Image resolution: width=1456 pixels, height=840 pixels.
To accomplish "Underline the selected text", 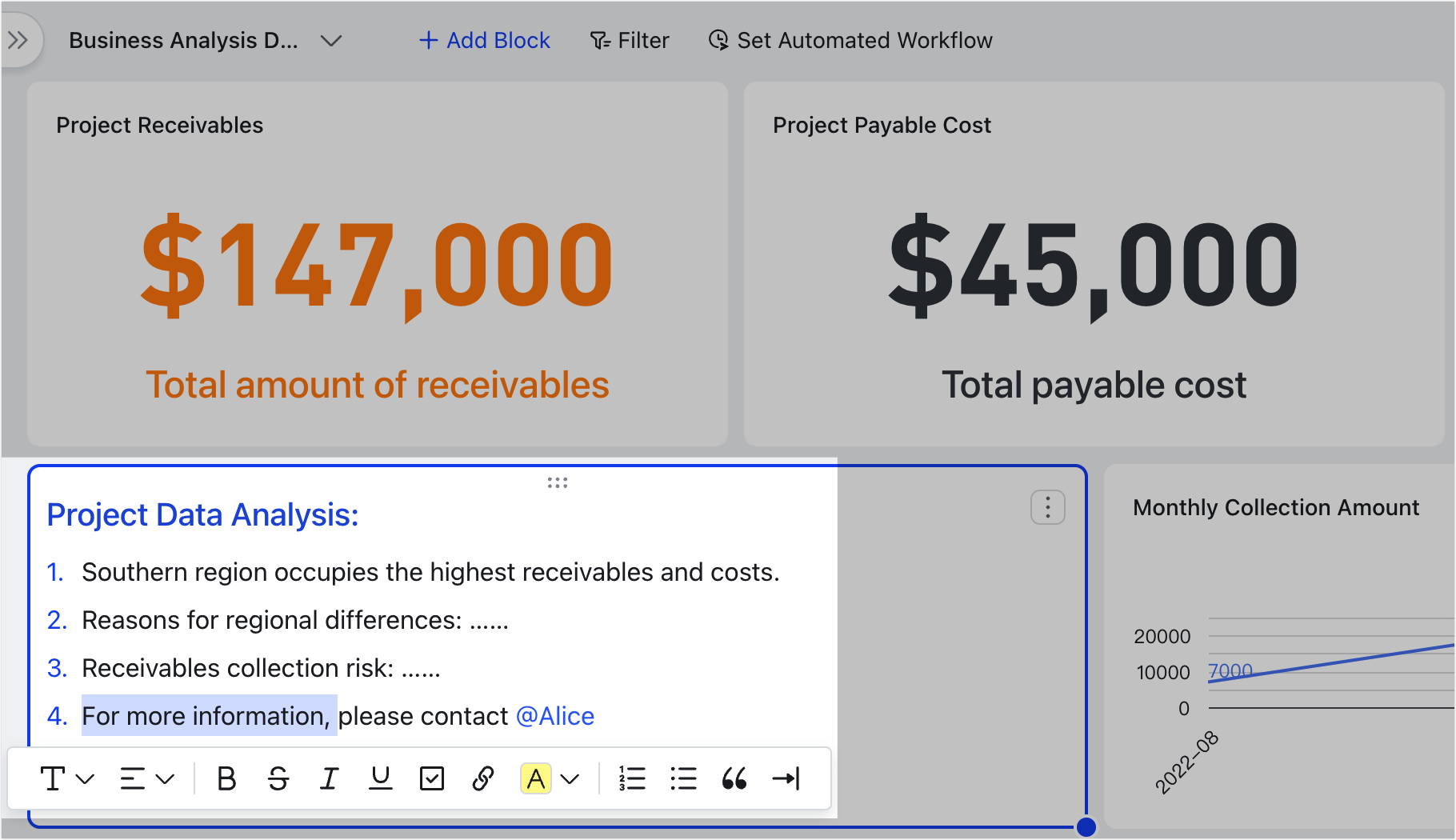I will (381, 778).
